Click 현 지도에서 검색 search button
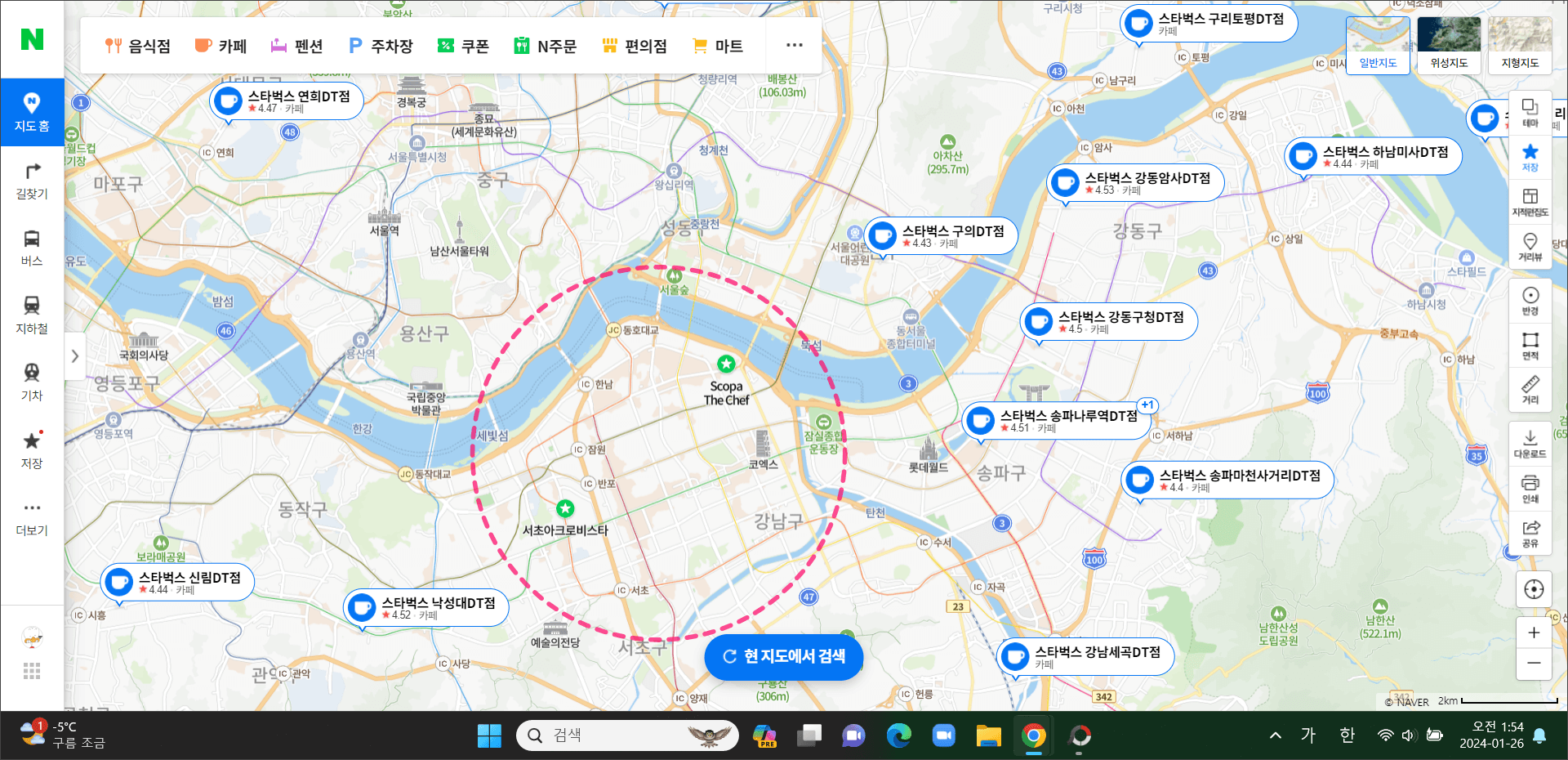This screenshot has width=1568, height=760. pyautogui.click(x=783, y=656)
